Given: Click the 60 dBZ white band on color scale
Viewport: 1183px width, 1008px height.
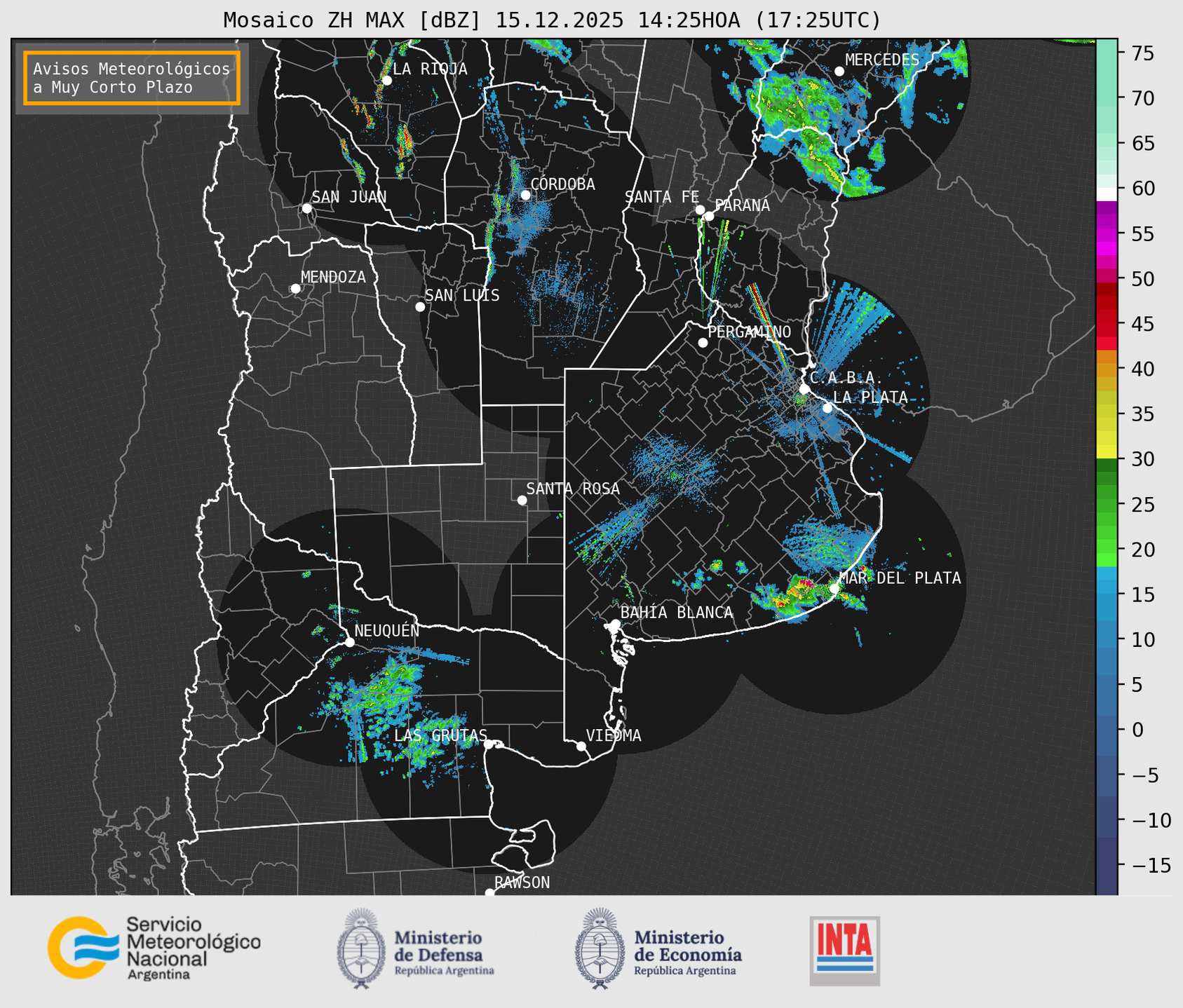Looking at the screenshot, I should tap(1106, 194).
